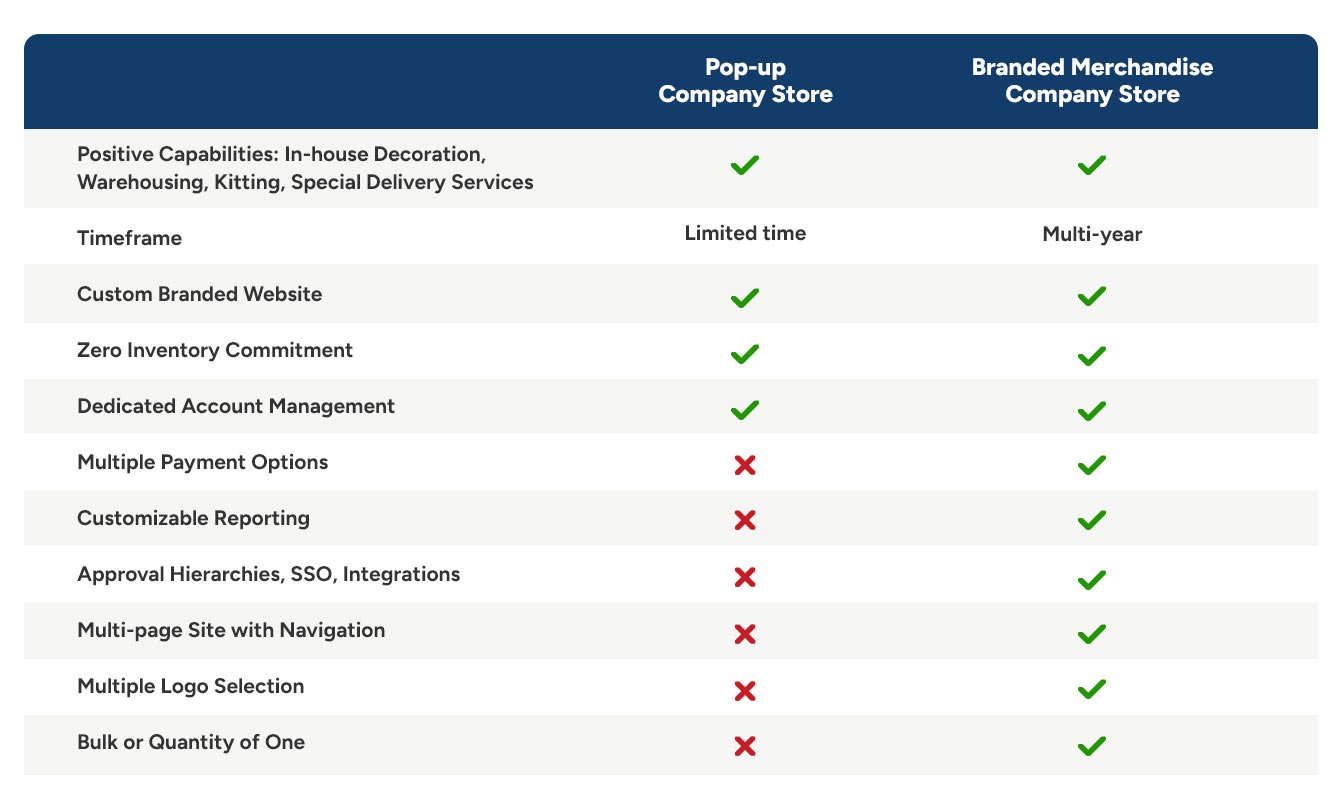Select the Pop-up Company Store column header
This screenshot has width=1340, height=800.
tap(745, 81)
